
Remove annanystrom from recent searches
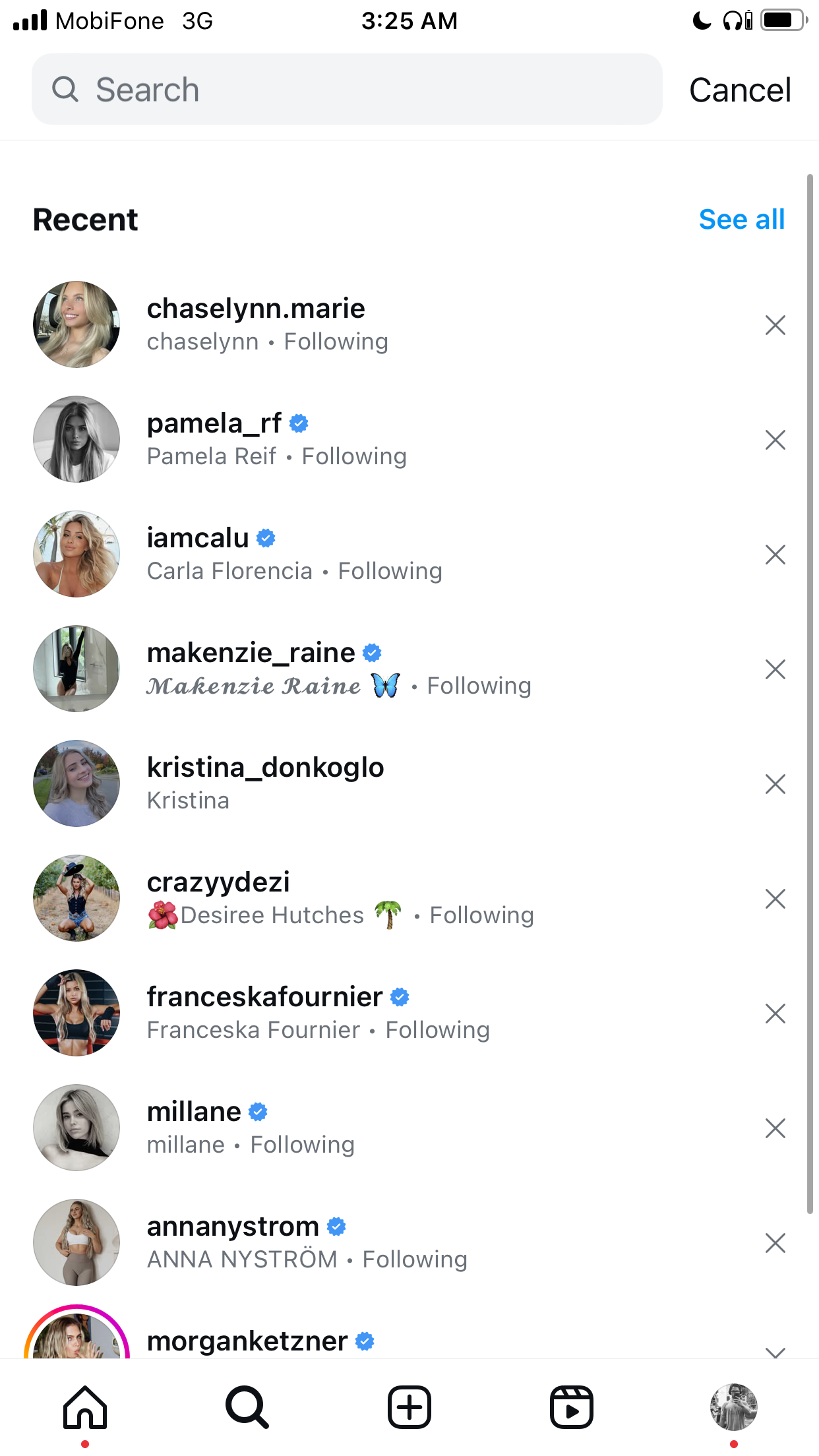pyautogui.click(x=775, y=1243)
